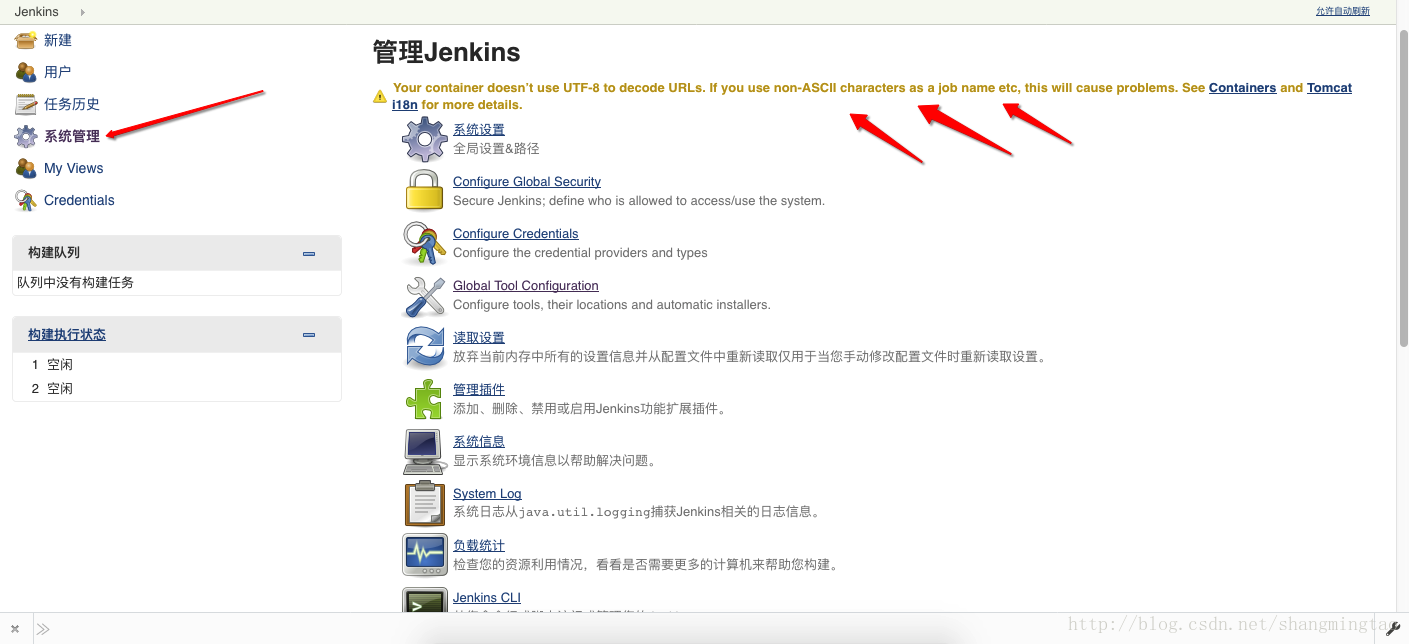Click the Configure Credentials keys icon

pyautogui.click(x=424, y=243)
